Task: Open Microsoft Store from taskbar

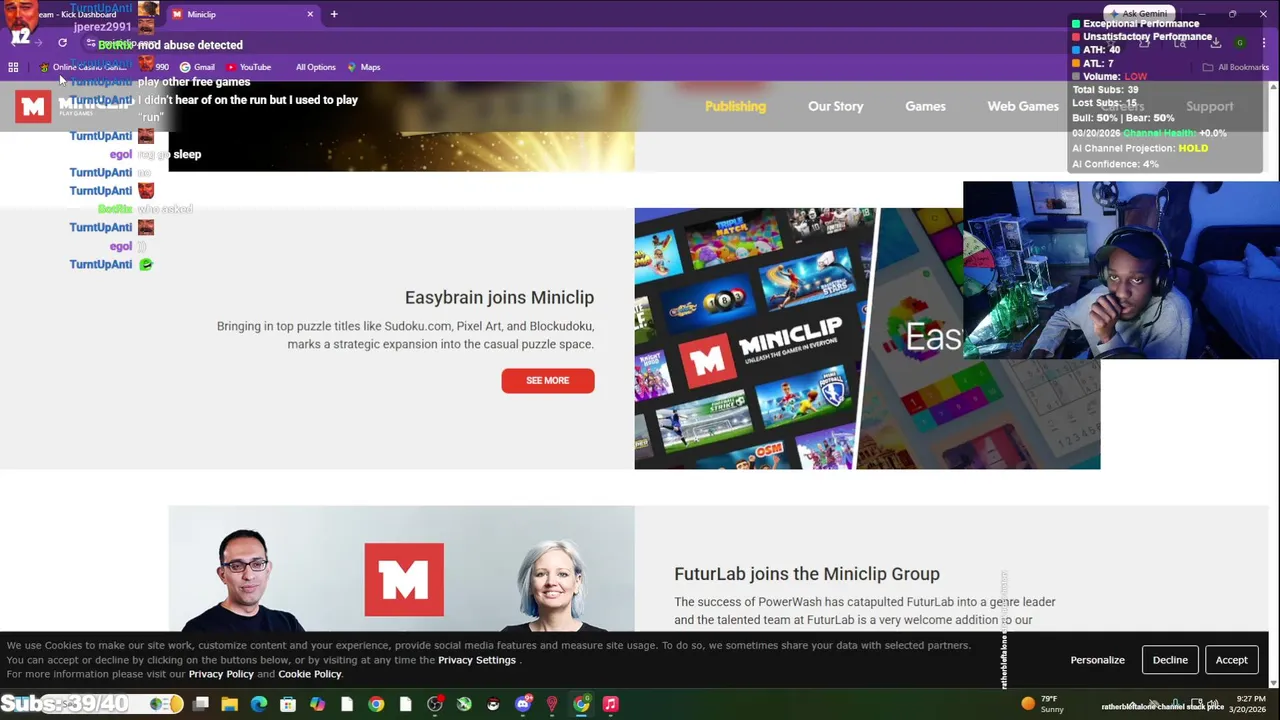Action: point(288,704)
